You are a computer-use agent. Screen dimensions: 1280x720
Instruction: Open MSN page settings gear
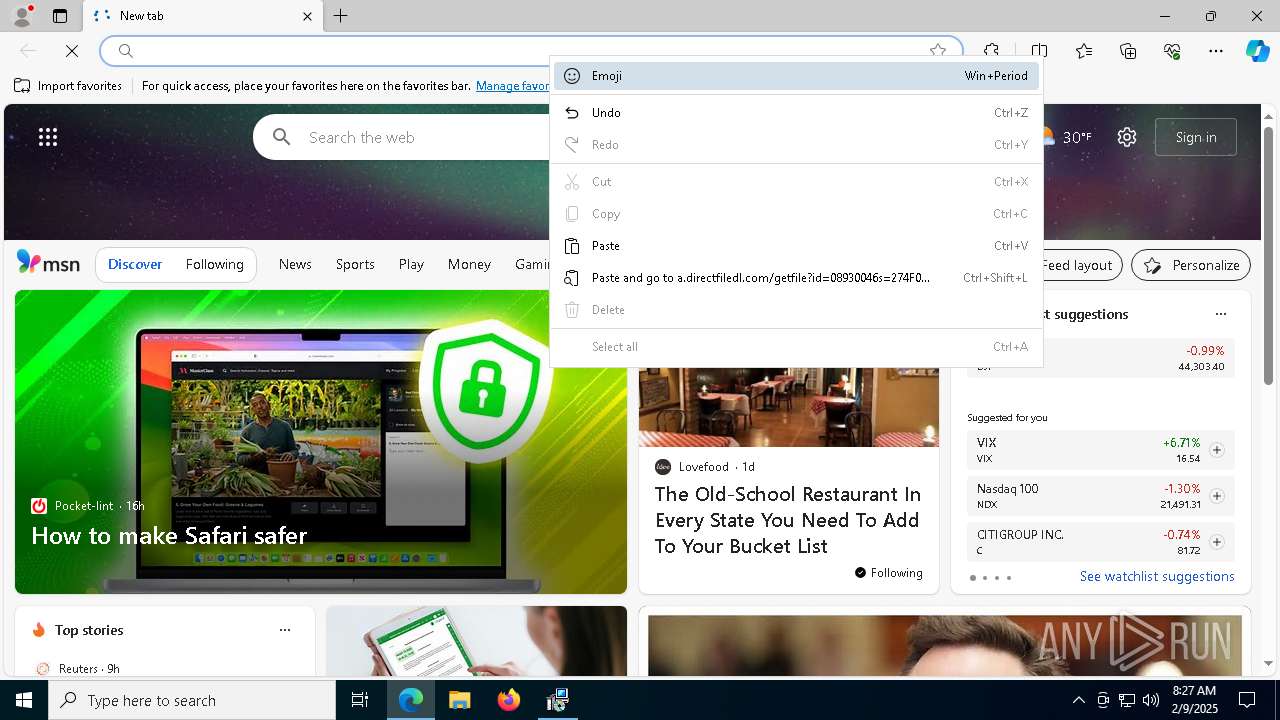1127,137
